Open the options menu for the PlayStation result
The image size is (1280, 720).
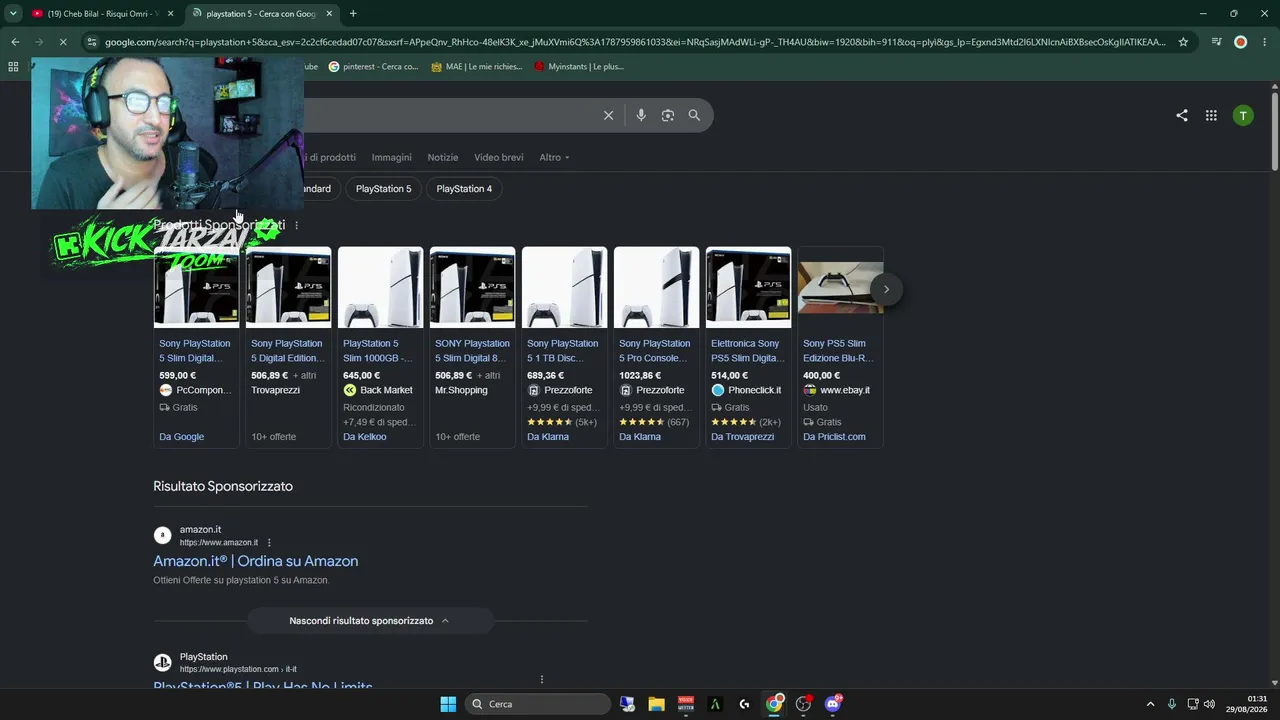pos(542,679)
